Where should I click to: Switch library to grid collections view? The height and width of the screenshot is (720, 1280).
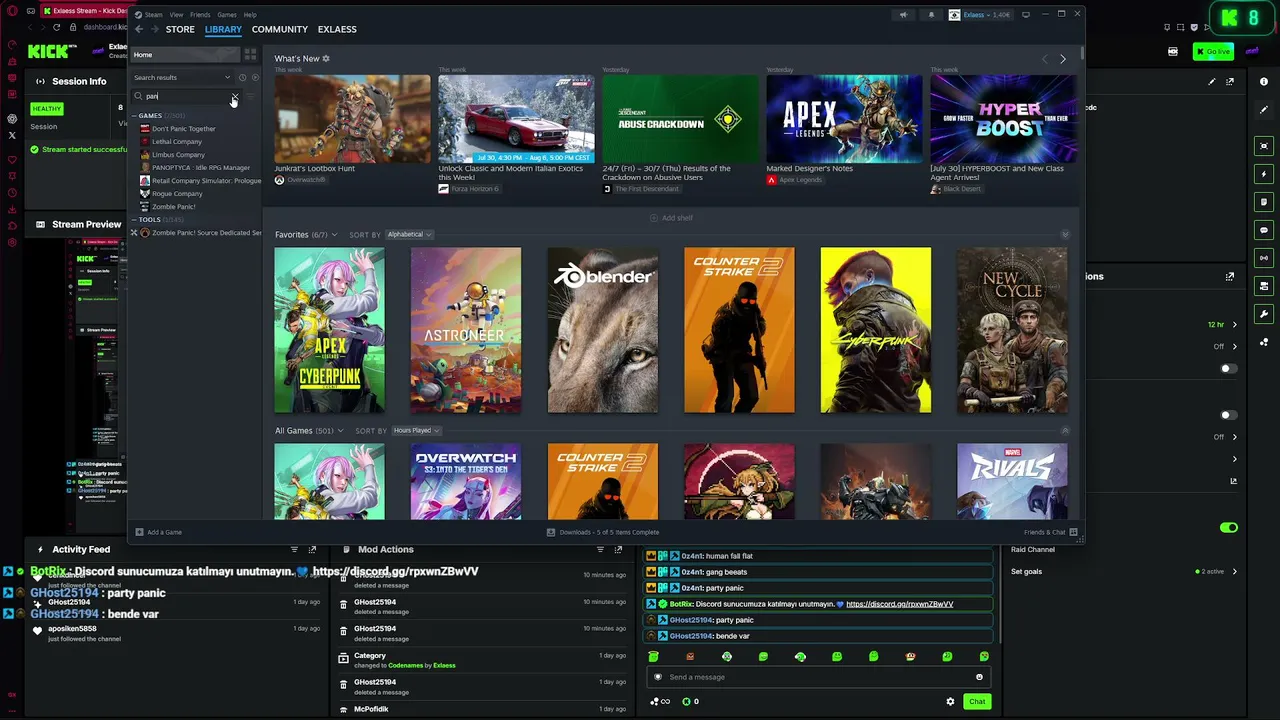coord(250,54)
